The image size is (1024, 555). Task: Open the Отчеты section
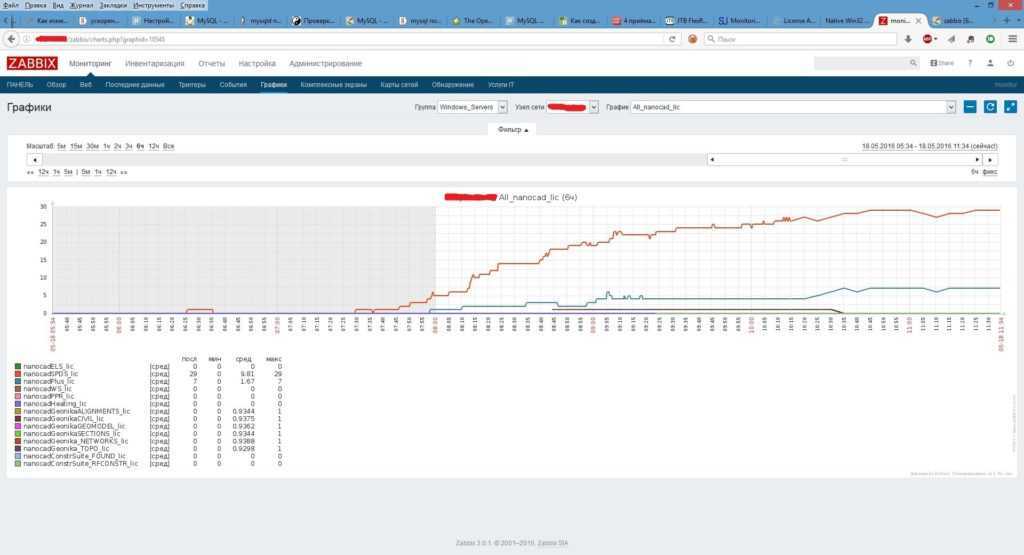pos(212,63)
